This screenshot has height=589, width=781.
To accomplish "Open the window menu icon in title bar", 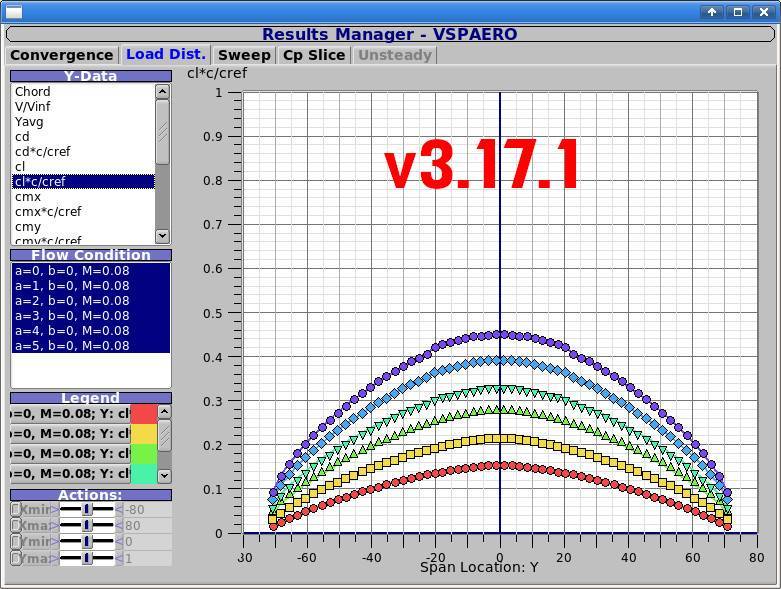I will (x=14, y=11).
